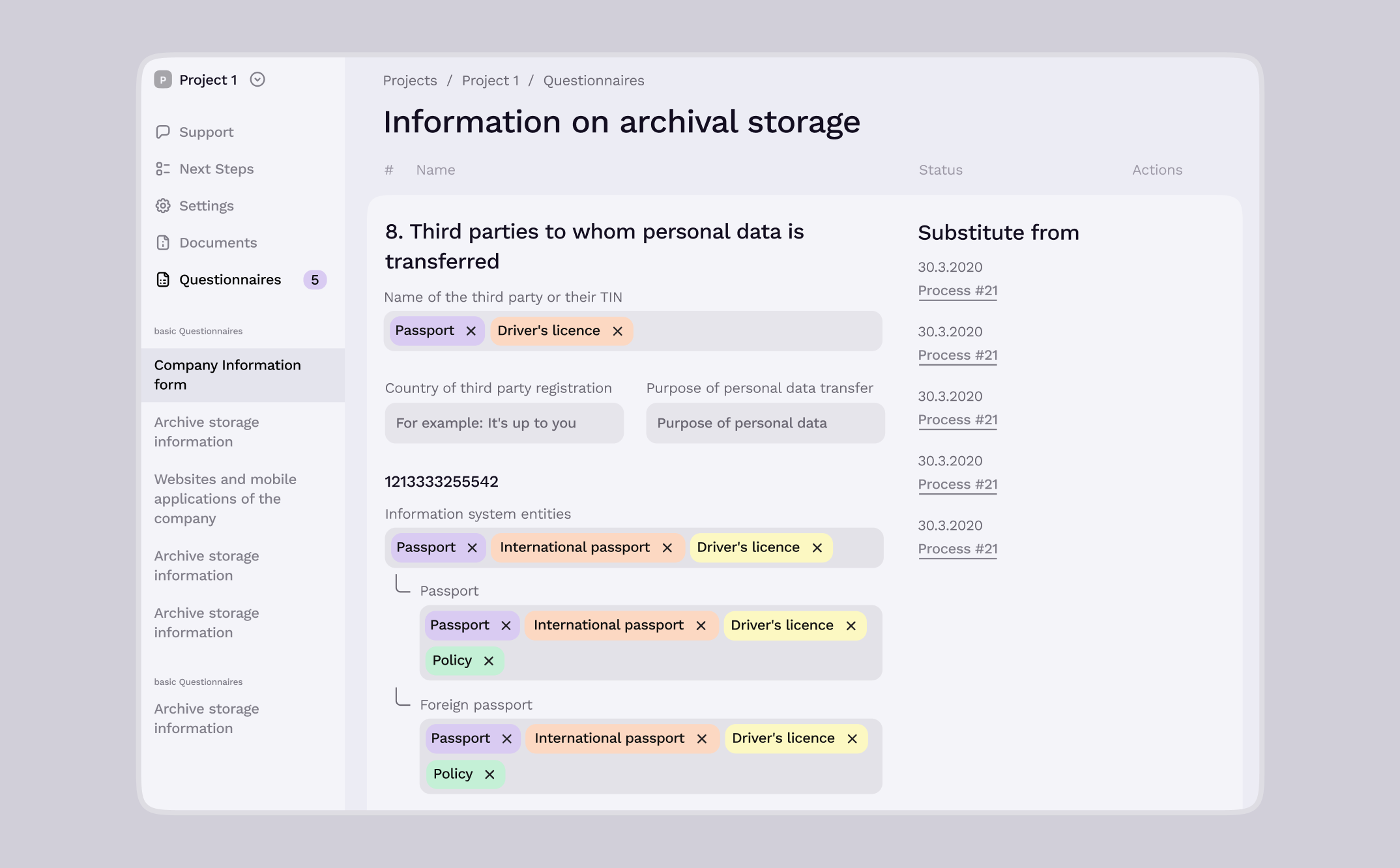Remove Passport tag under Foreign passport

[507, 739]
